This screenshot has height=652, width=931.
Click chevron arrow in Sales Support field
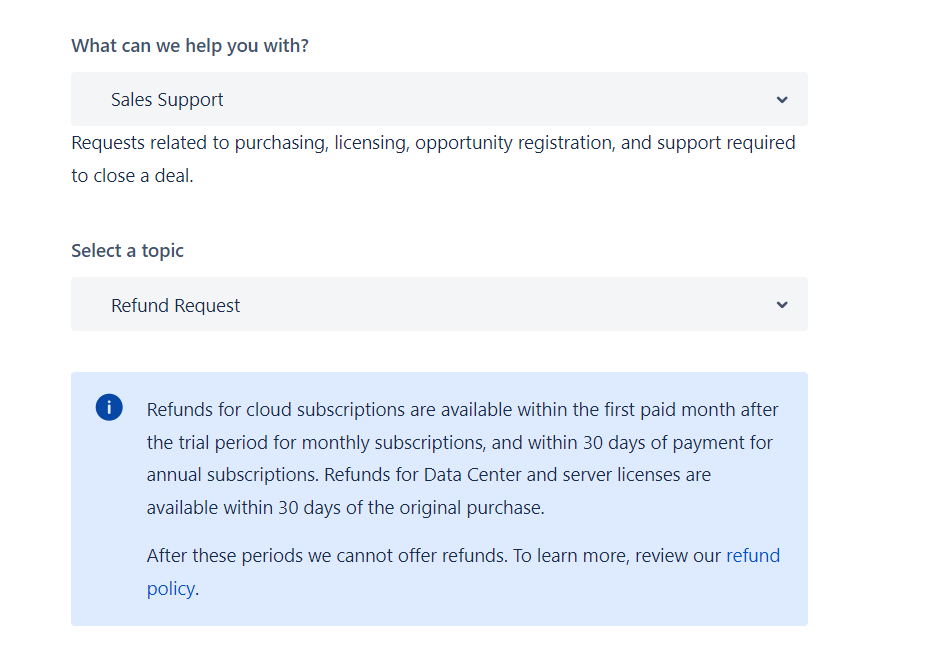pos(782,100)
